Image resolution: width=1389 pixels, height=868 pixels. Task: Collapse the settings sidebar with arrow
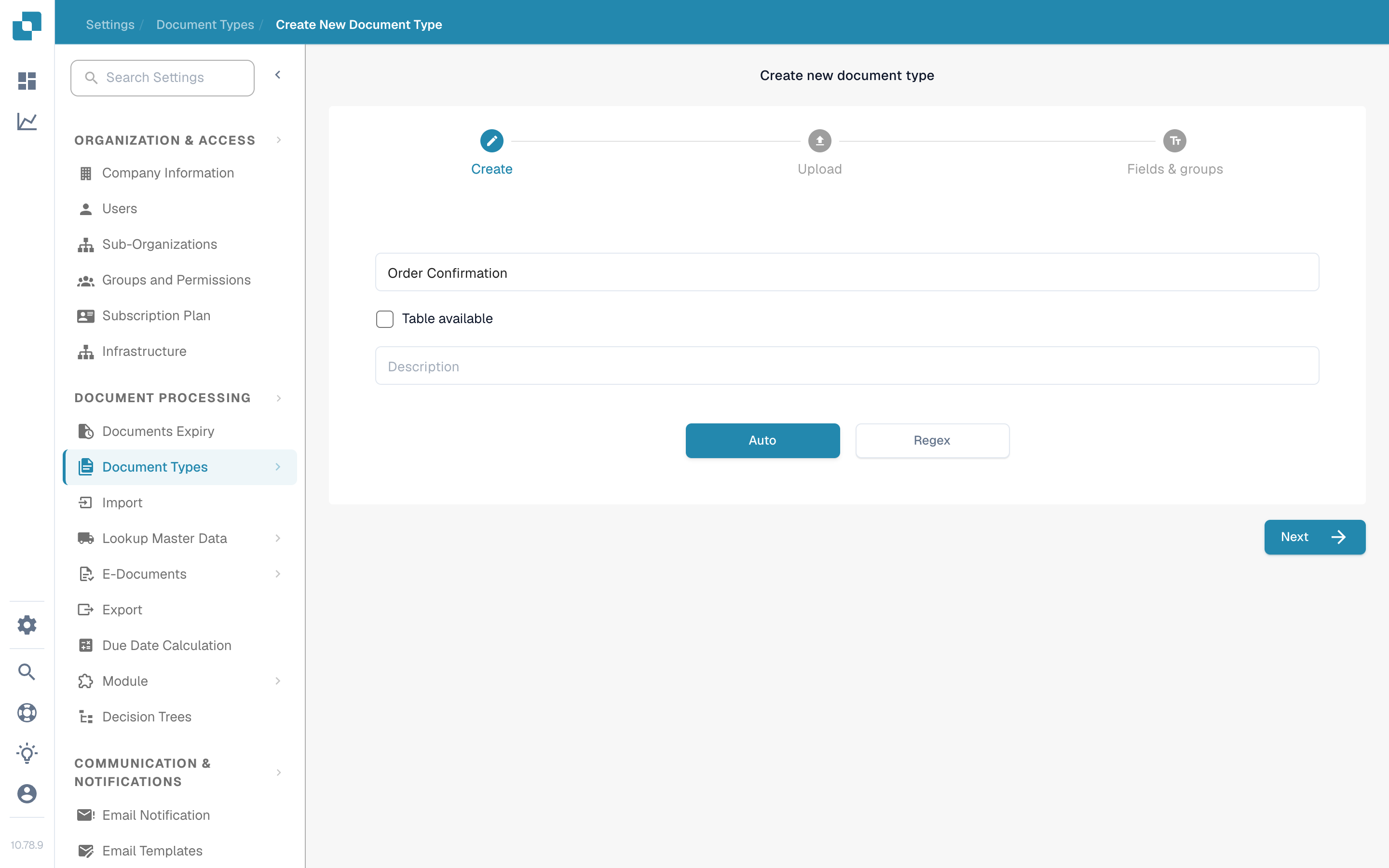click(278, 75)
